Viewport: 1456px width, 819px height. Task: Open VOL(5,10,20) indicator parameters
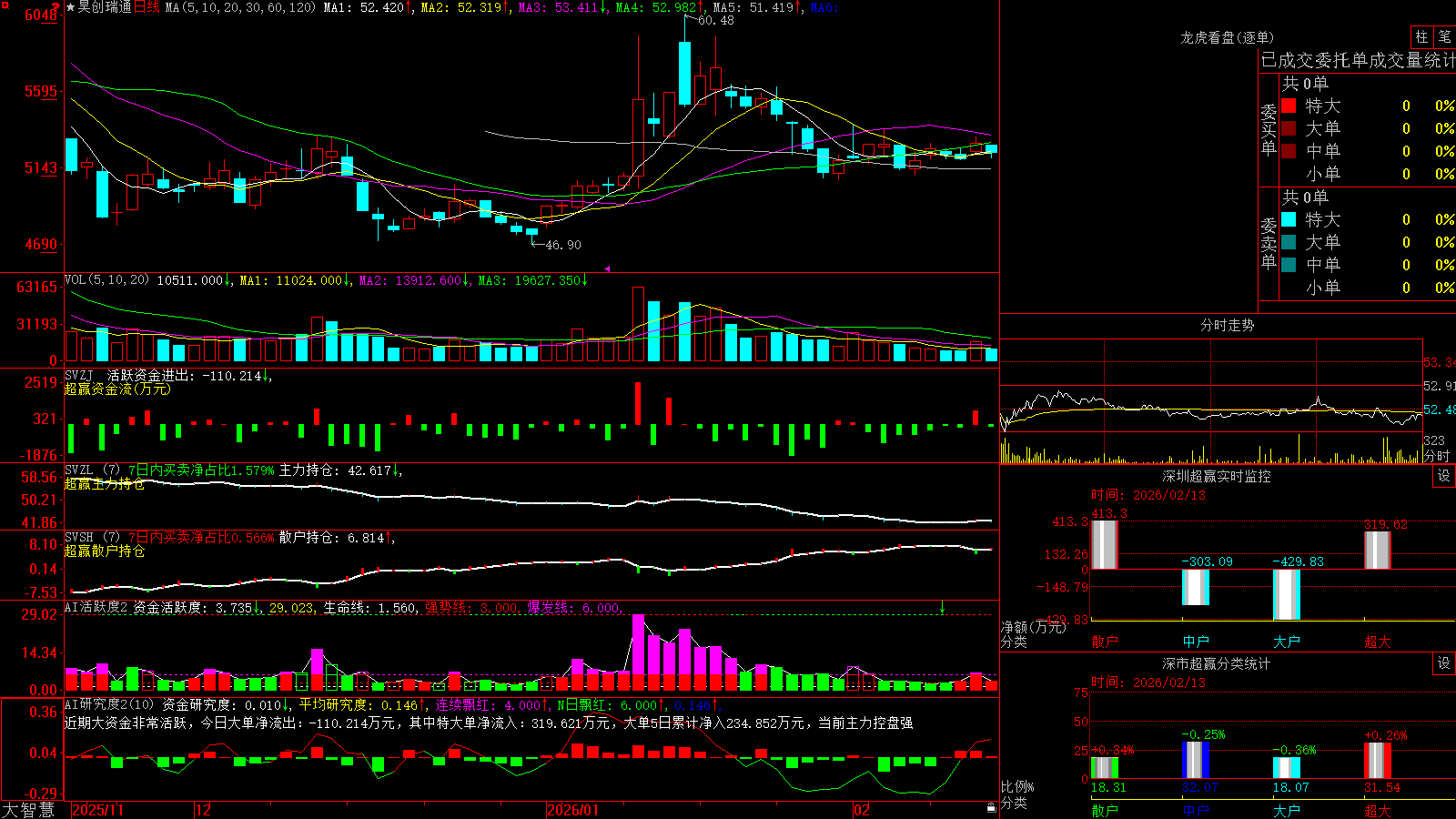pos(106,280)
